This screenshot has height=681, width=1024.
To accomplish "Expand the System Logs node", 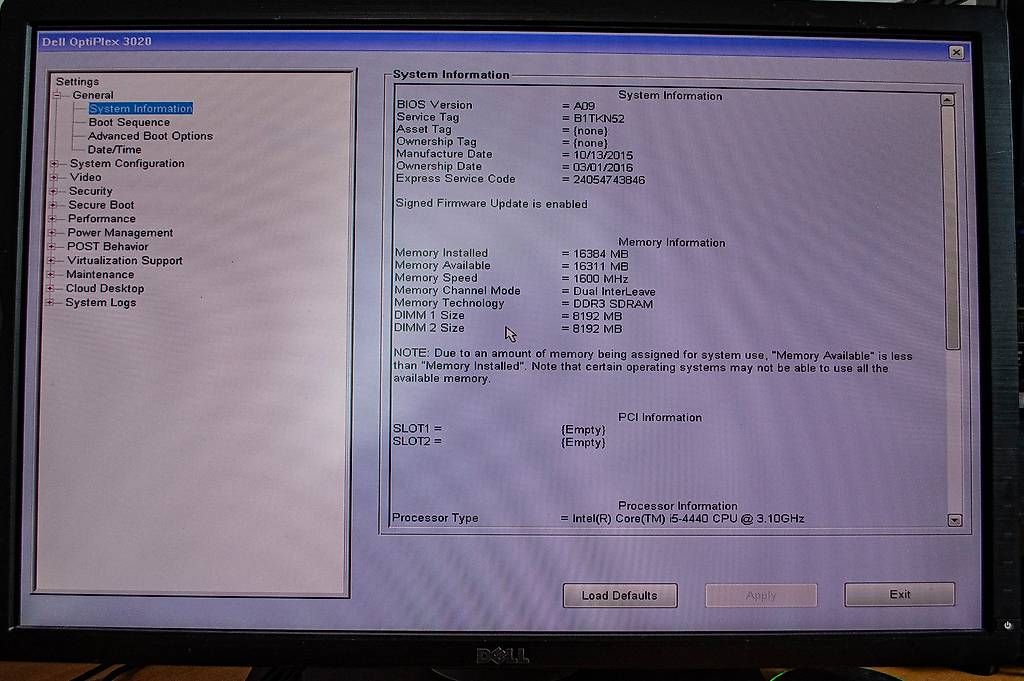I will pos(50,302).
